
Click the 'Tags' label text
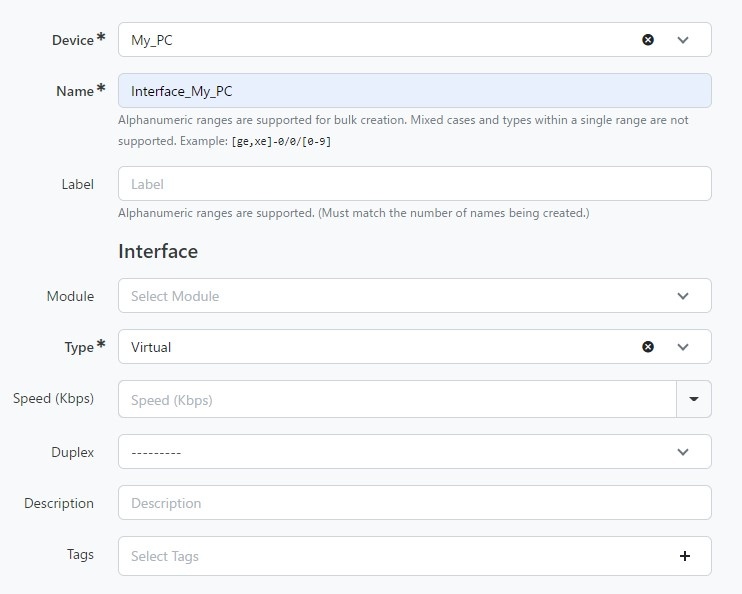tap(80, 554)
